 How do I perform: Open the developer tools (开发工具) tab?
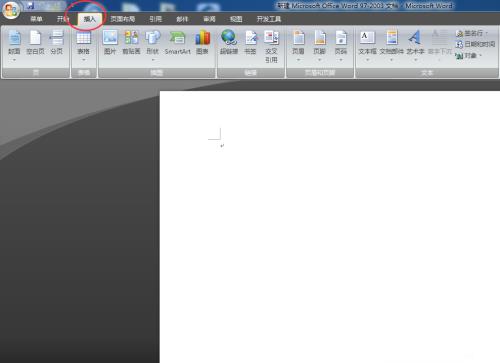[269, 19]
